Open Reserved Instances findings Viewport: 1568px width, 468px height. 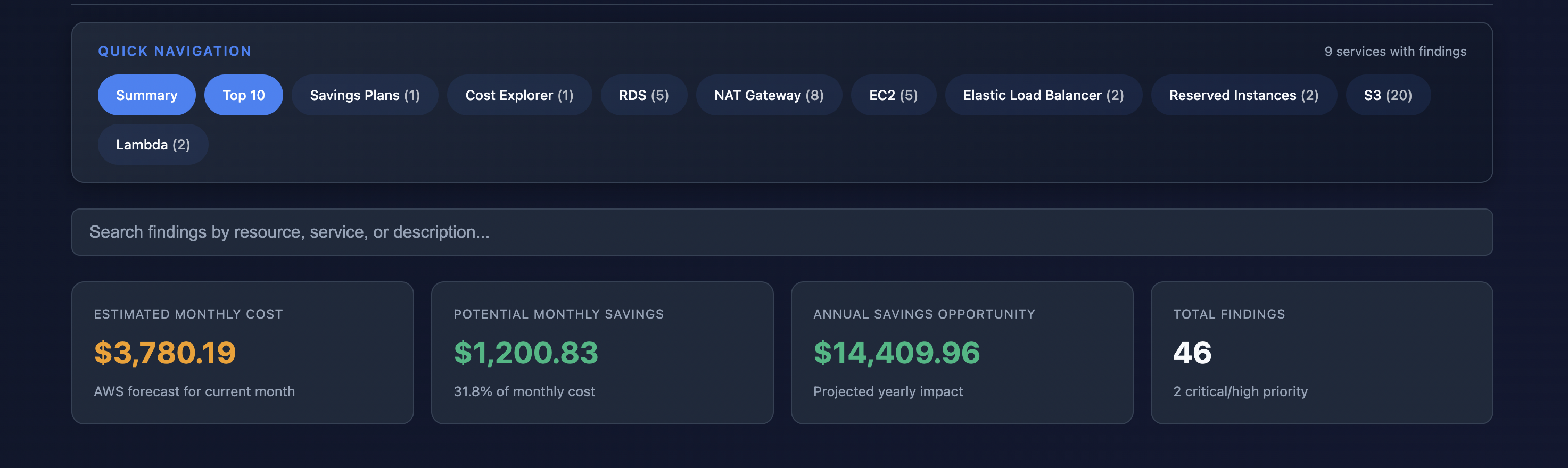point(1243,95)
